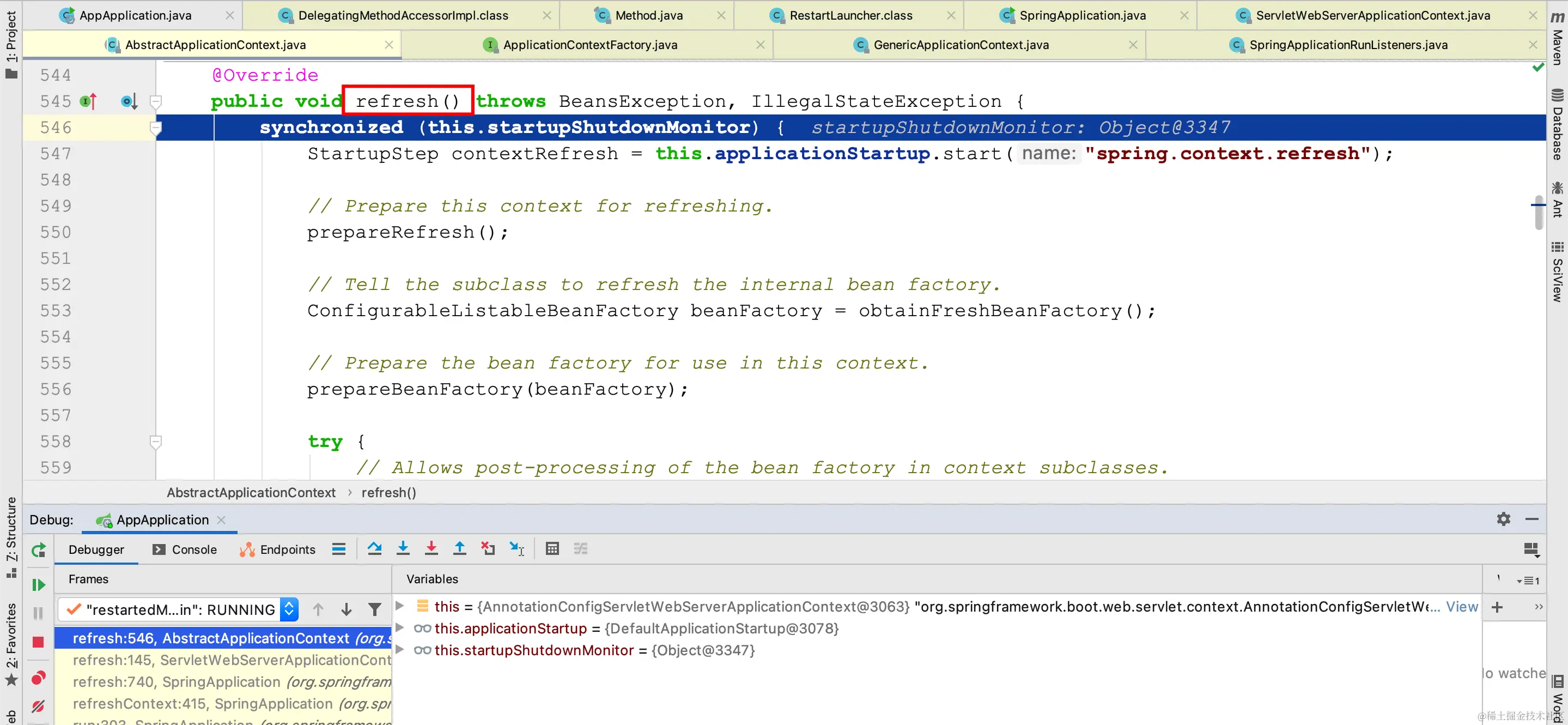Stop the debug session with the red square
This screenshot has width=1568, height=725.
pyautogui.click(x=38, y=642)
